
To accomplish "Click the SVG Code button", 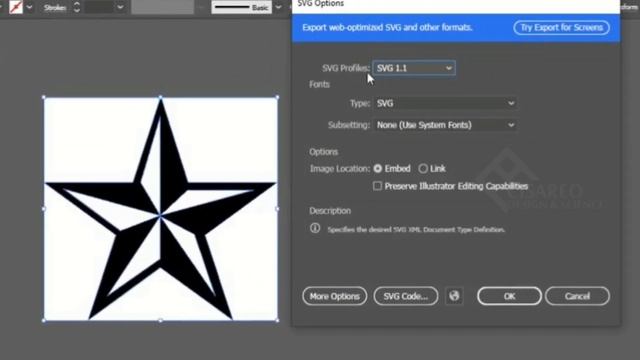I will tap(406, 296).
